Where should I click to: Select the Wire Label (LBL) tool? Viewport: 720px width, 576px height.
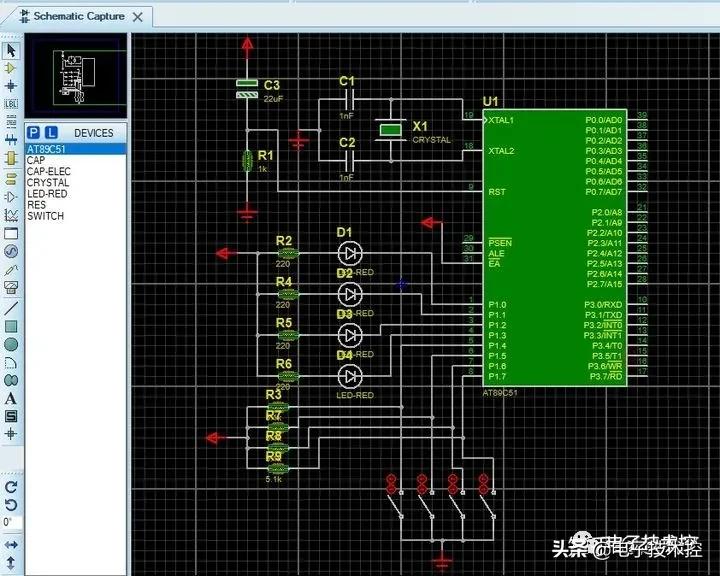[11, 103]
